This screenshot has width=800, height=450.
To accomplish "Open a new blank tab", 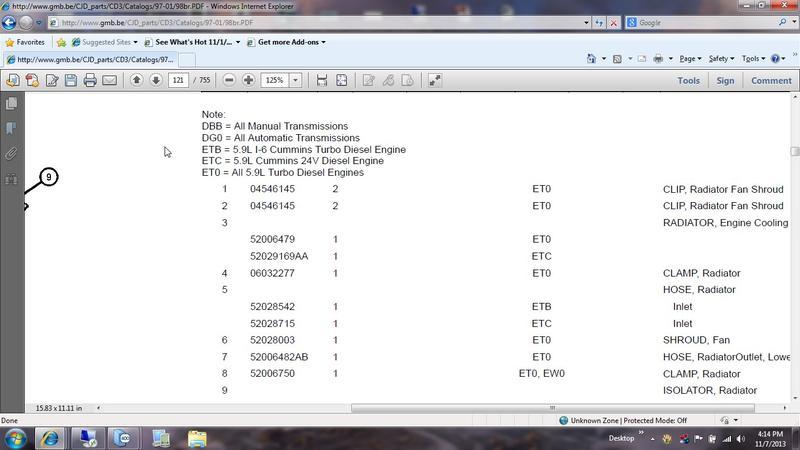I will point(187,60).
